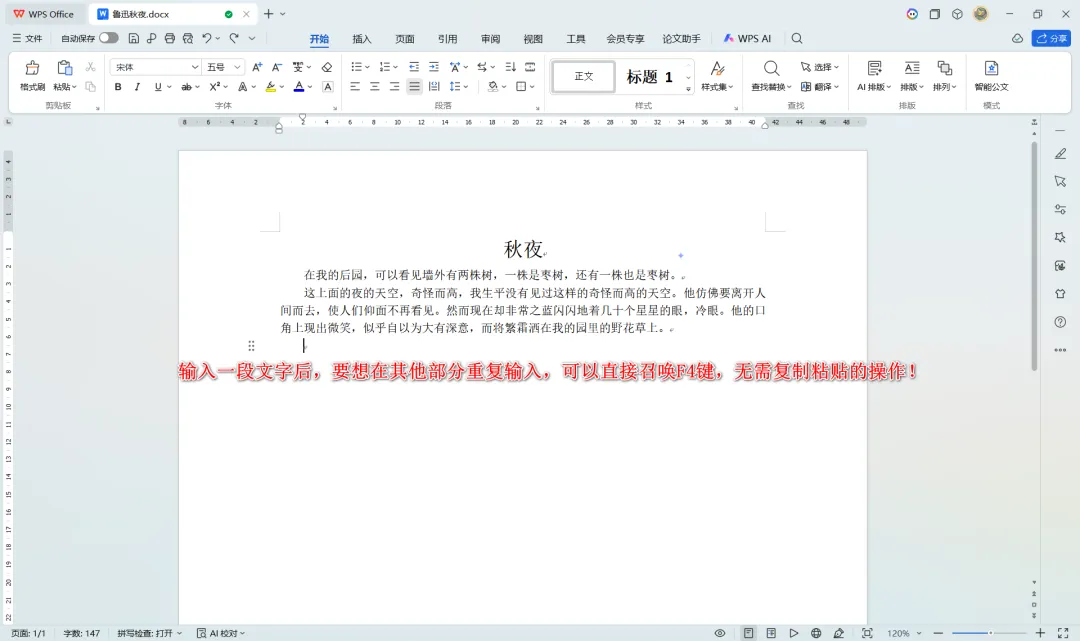
Task: Expand the font color dropdown arrow
Action: click(x=310, y=87)
